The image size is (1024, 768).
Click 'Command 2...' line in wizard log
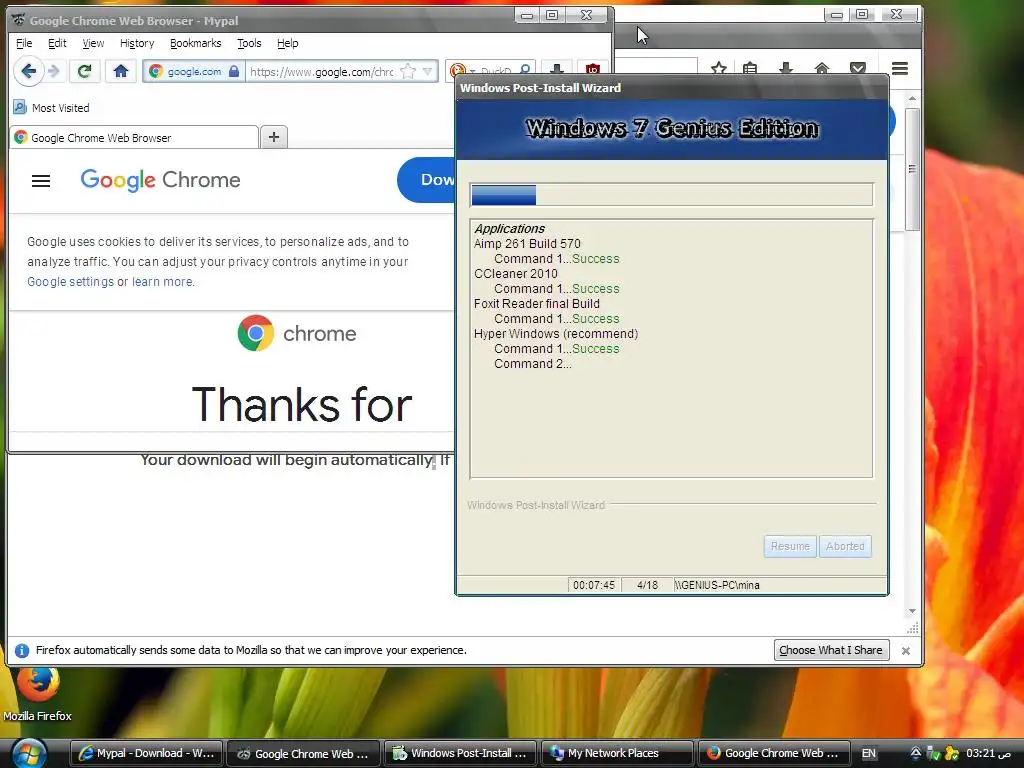533,364
